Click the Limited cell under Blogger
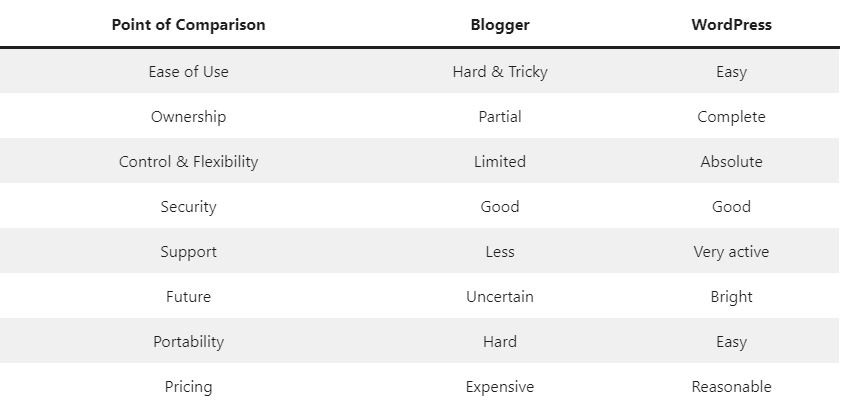841x414 pixels. tap(500, 162)
